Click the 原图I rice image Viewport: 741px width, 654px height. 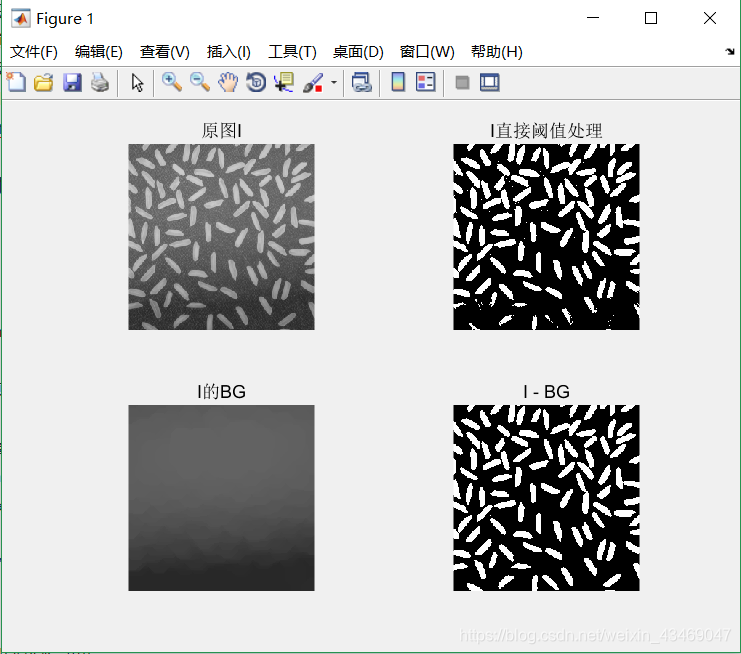221,237
